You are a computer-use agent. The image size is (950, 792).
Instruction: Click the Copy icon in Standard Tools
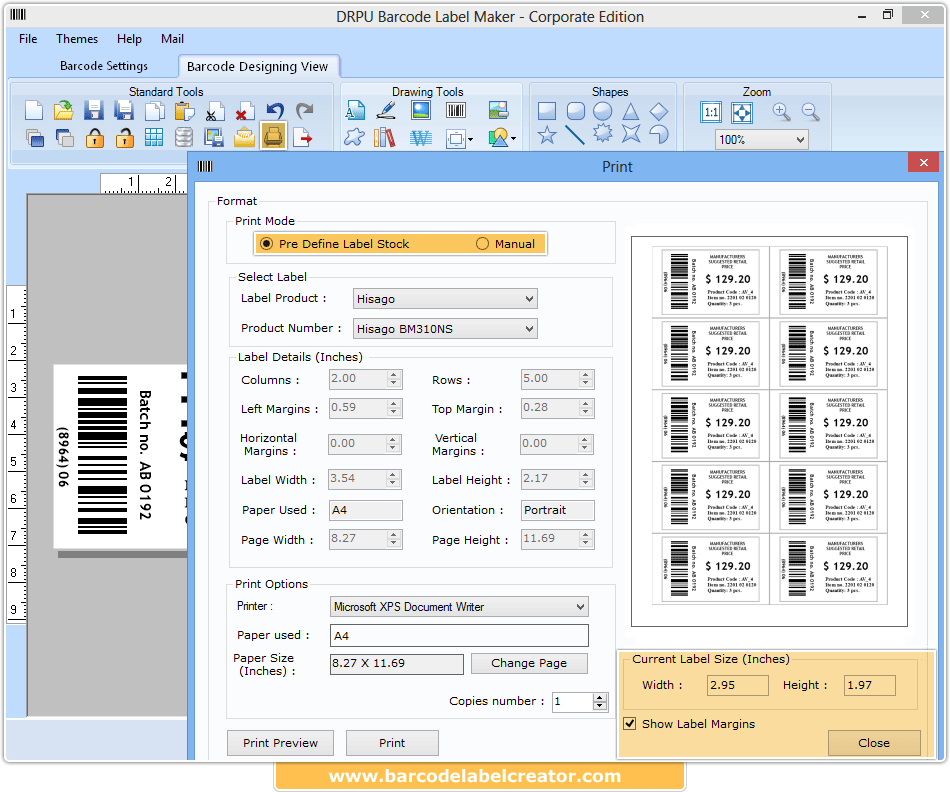(x=154, y=111)
